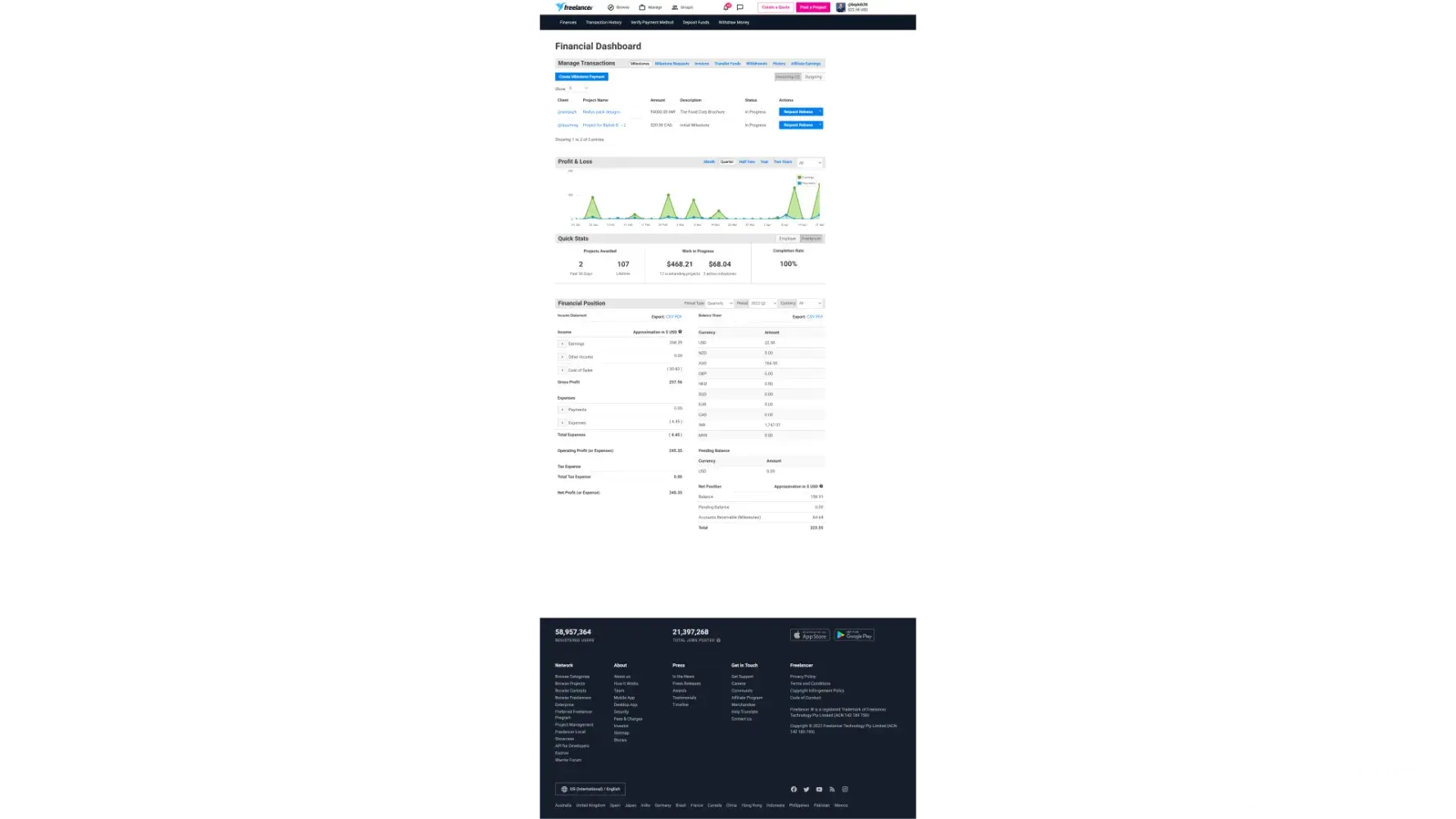1456x819 pixels.
Task: Toggle milestones list to Outgoing
Action: pos(813,77)
